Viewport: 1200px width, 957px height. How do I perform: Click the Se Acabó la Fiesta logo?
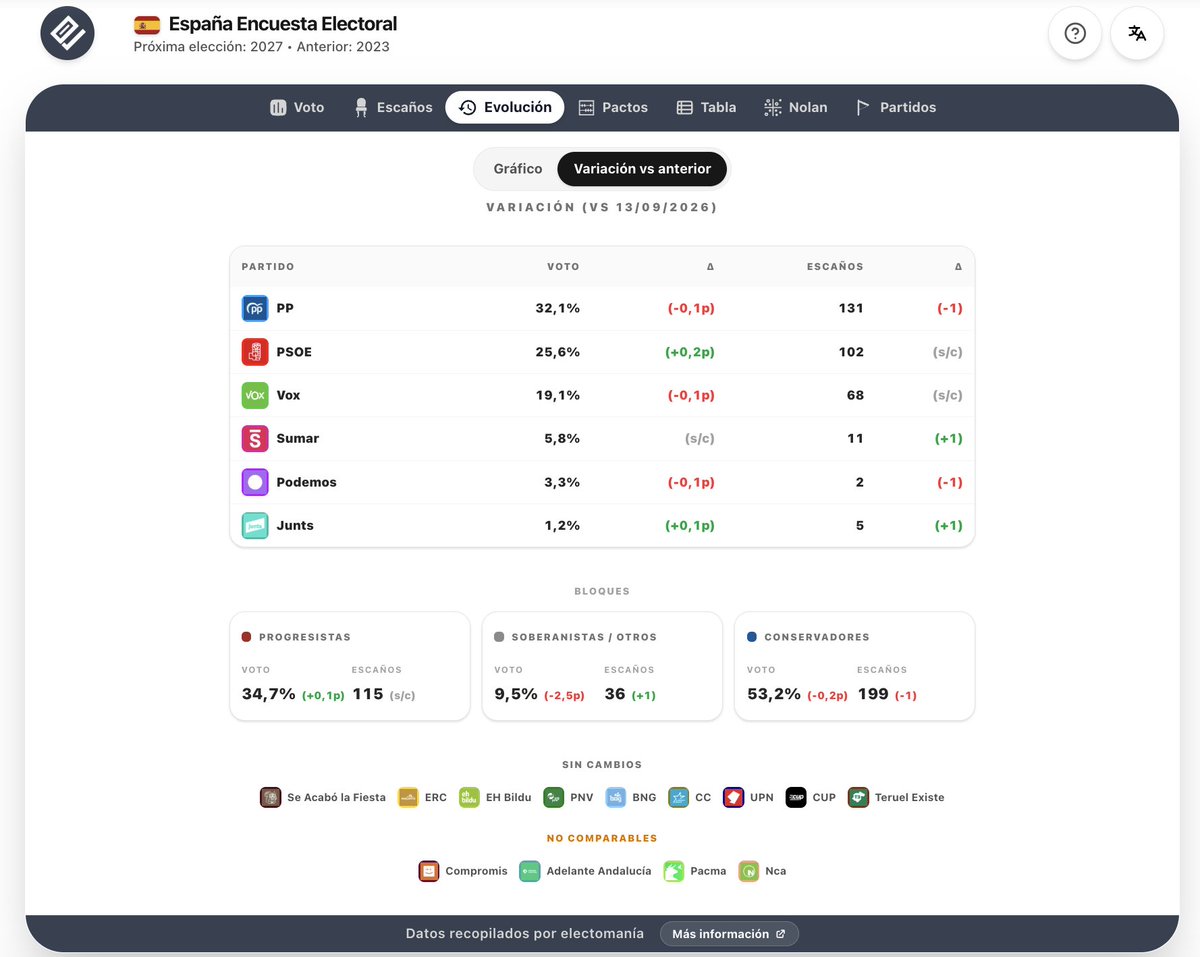[x=270, y=797]
